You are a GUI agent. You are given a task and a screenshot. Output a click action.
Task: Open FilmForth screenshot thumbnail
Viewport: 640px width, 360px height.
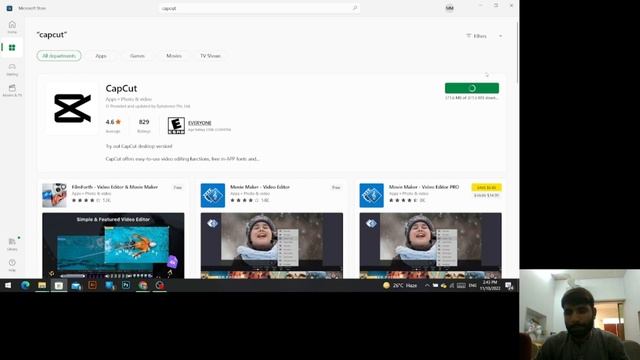(113, 245)
